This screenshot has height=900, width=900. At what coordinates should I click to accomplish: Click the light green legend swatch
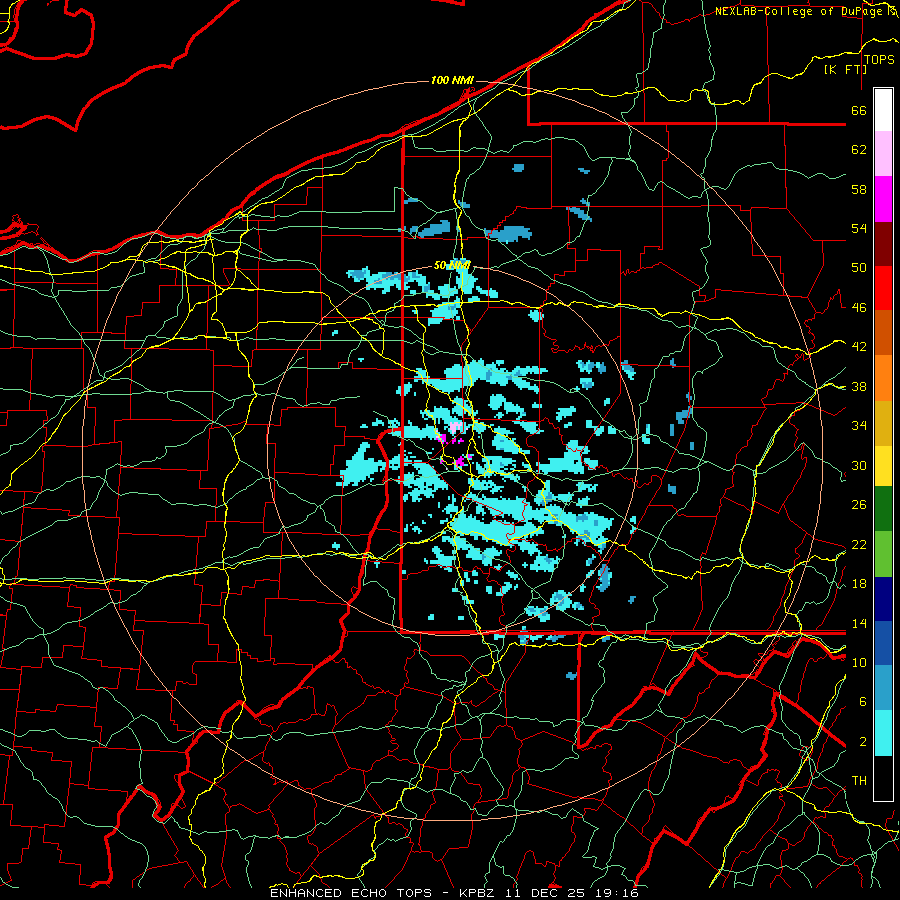coord(883,554)
